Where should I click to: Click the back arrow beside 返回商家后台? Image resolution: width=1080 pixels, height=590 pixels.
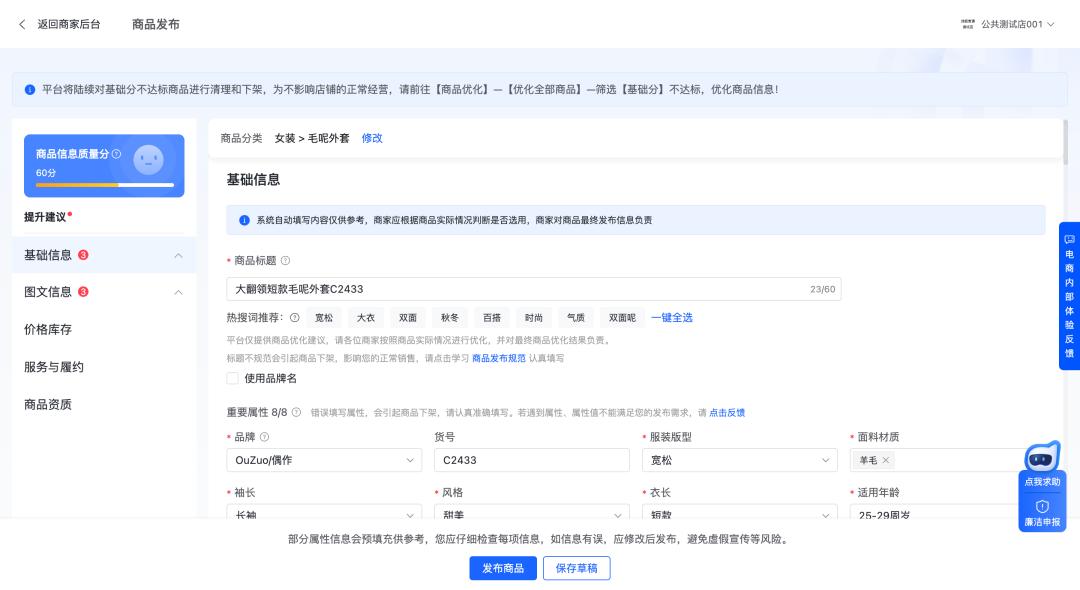coord(22,24)
